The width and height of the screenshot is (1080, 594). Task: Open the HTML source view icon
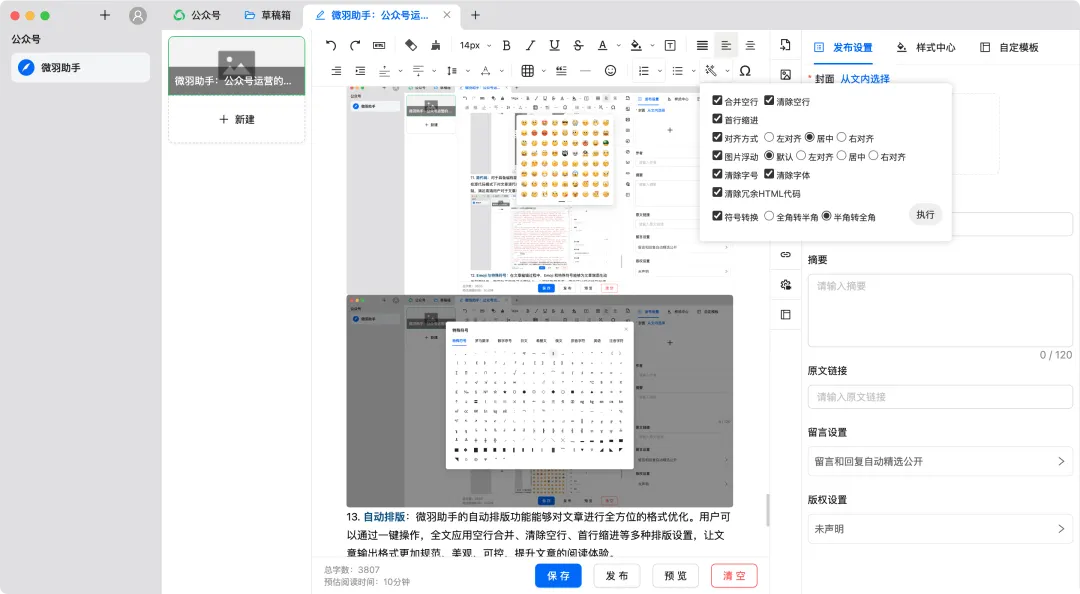[x=379, y=45]
